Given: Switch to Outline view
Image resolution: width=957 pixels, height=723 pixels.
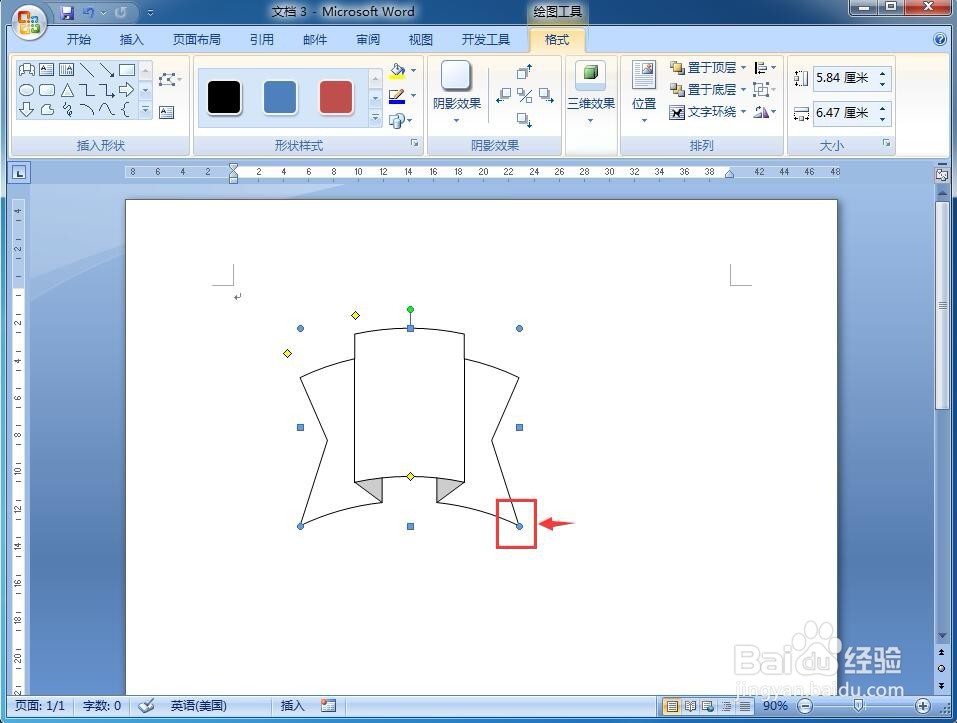Looking at the screenshot, I should pos(726,707).
